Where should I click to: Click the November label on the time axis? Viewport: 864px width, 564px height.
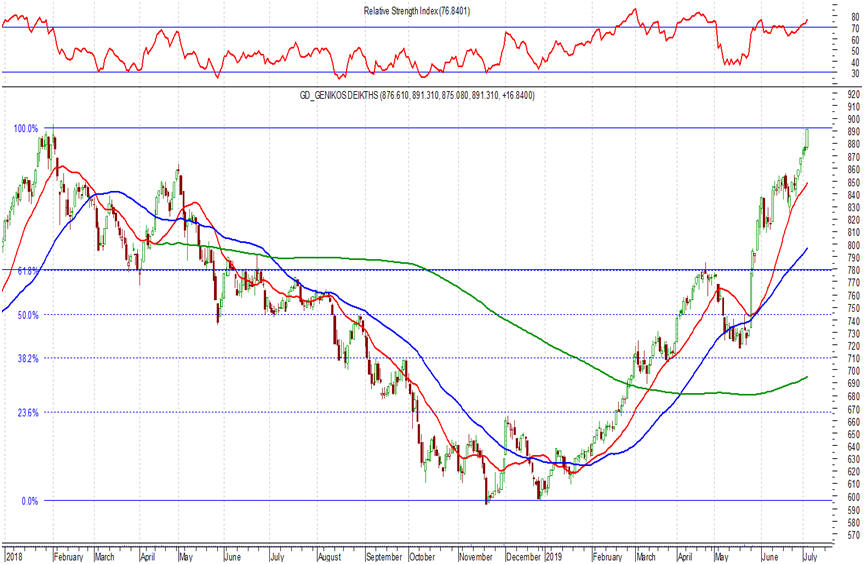476,557
